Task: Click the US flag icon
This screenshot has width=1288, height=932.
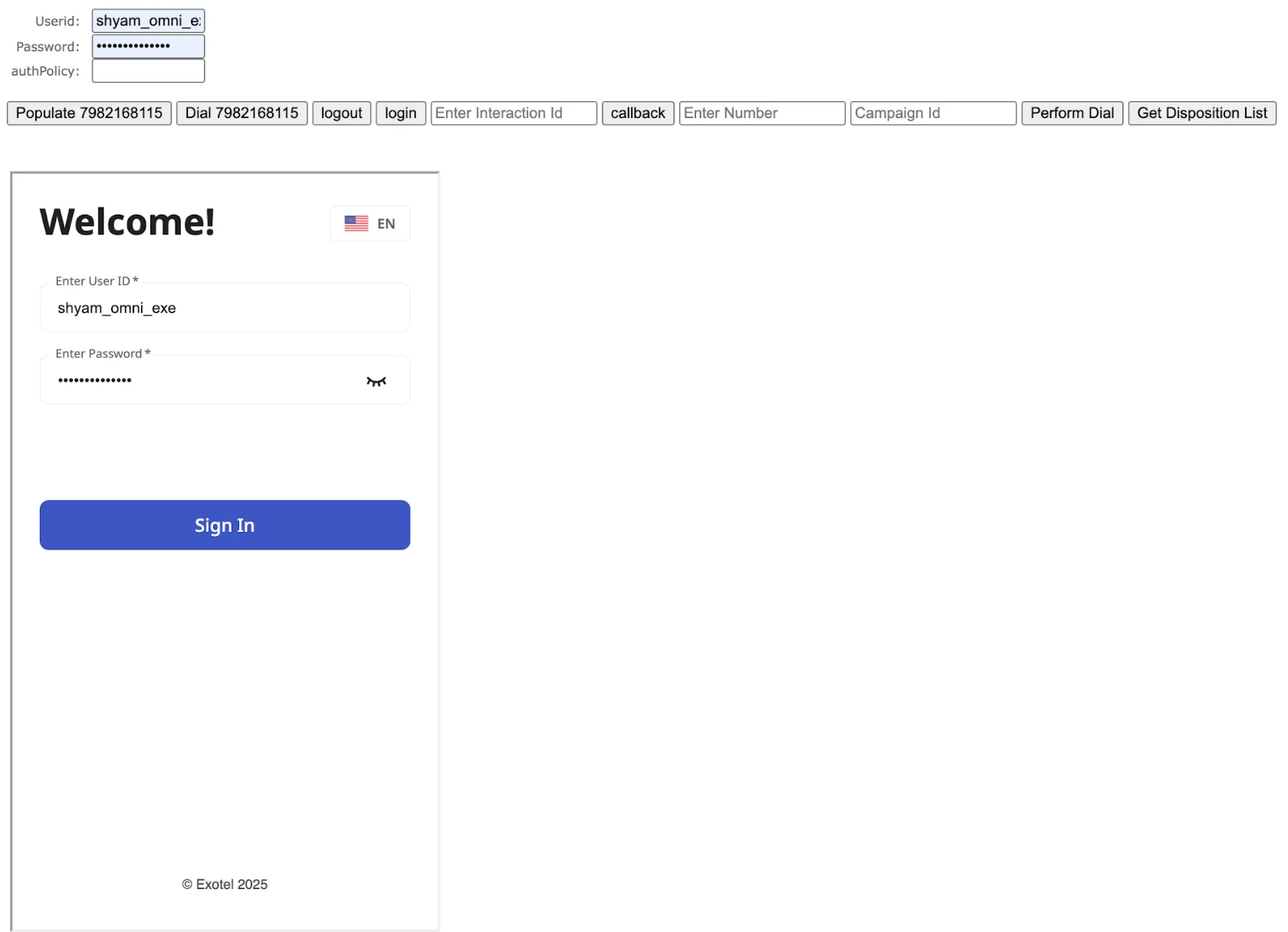Action: click(356, 223)
